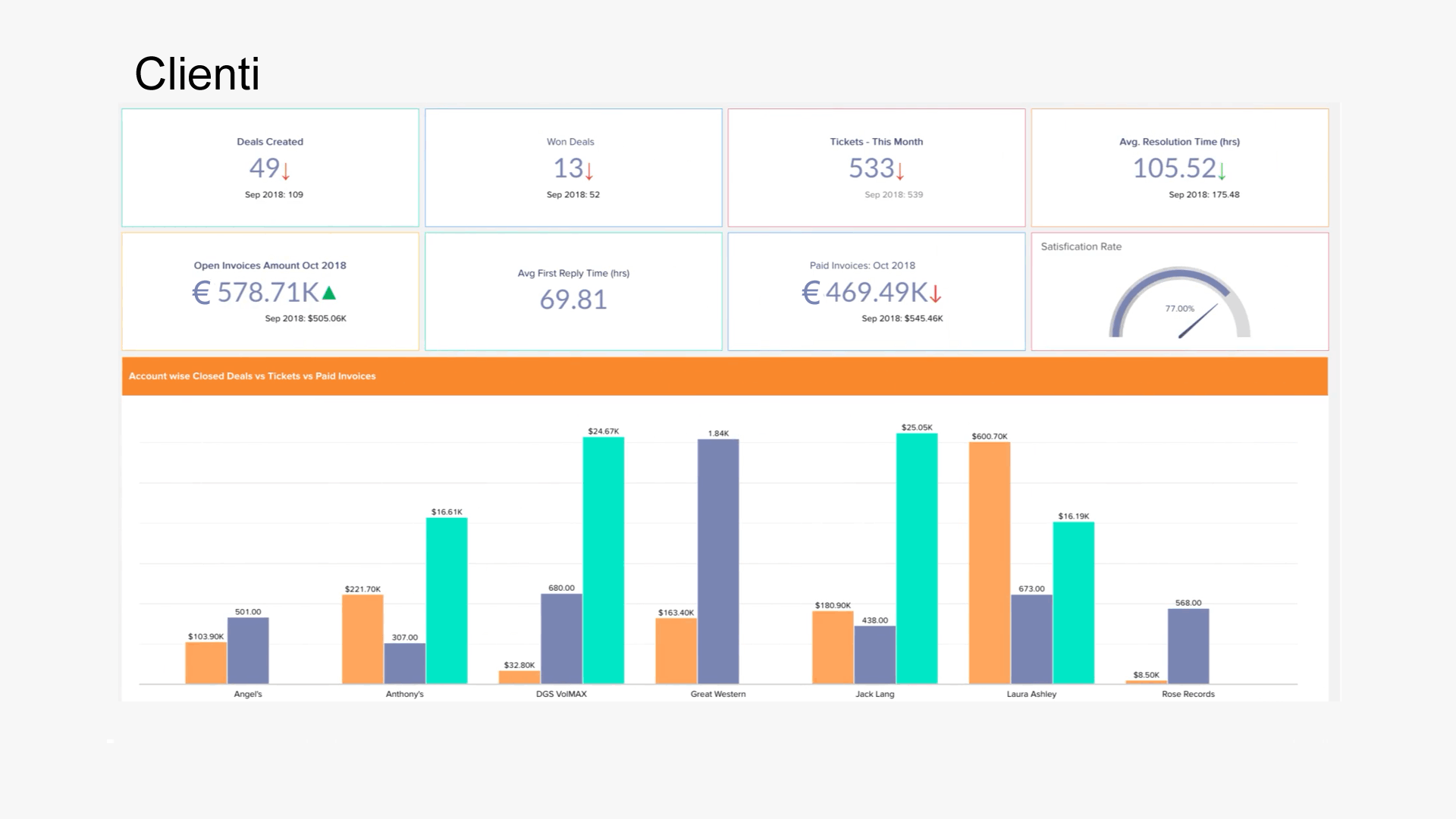Click Laura Ashley teal $16.19K bar
The height and width of the screenshot is (819, 1456).
click(x=1074, y=603)
